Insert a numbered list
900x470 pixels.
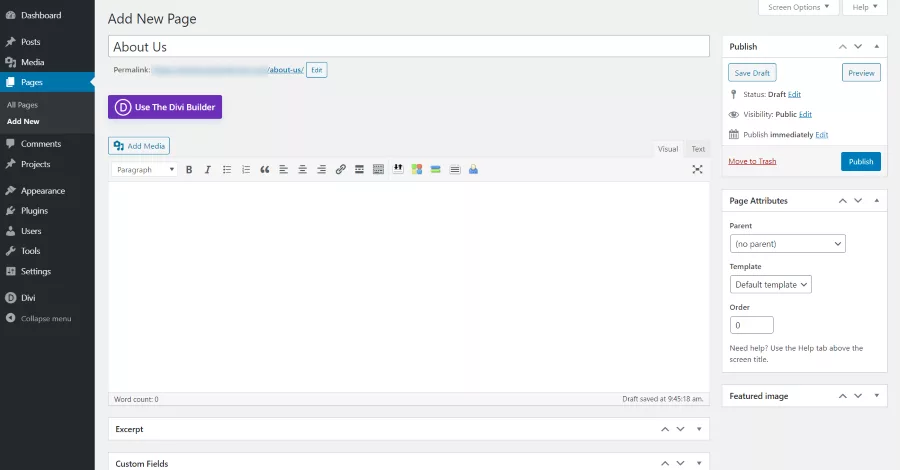click(x=246, y=169)
